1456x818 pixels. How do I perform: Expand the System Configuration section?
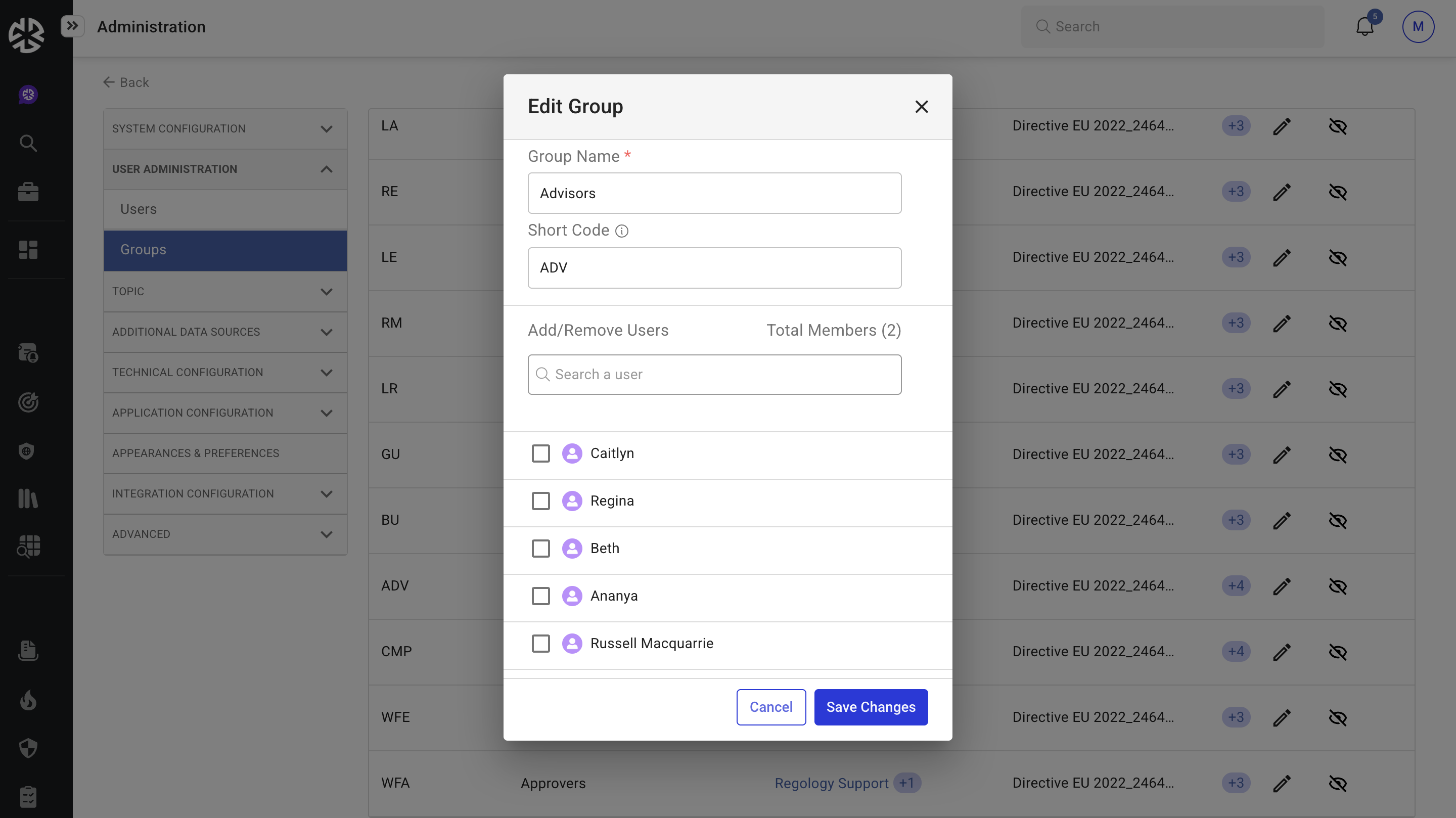(225, 129)
